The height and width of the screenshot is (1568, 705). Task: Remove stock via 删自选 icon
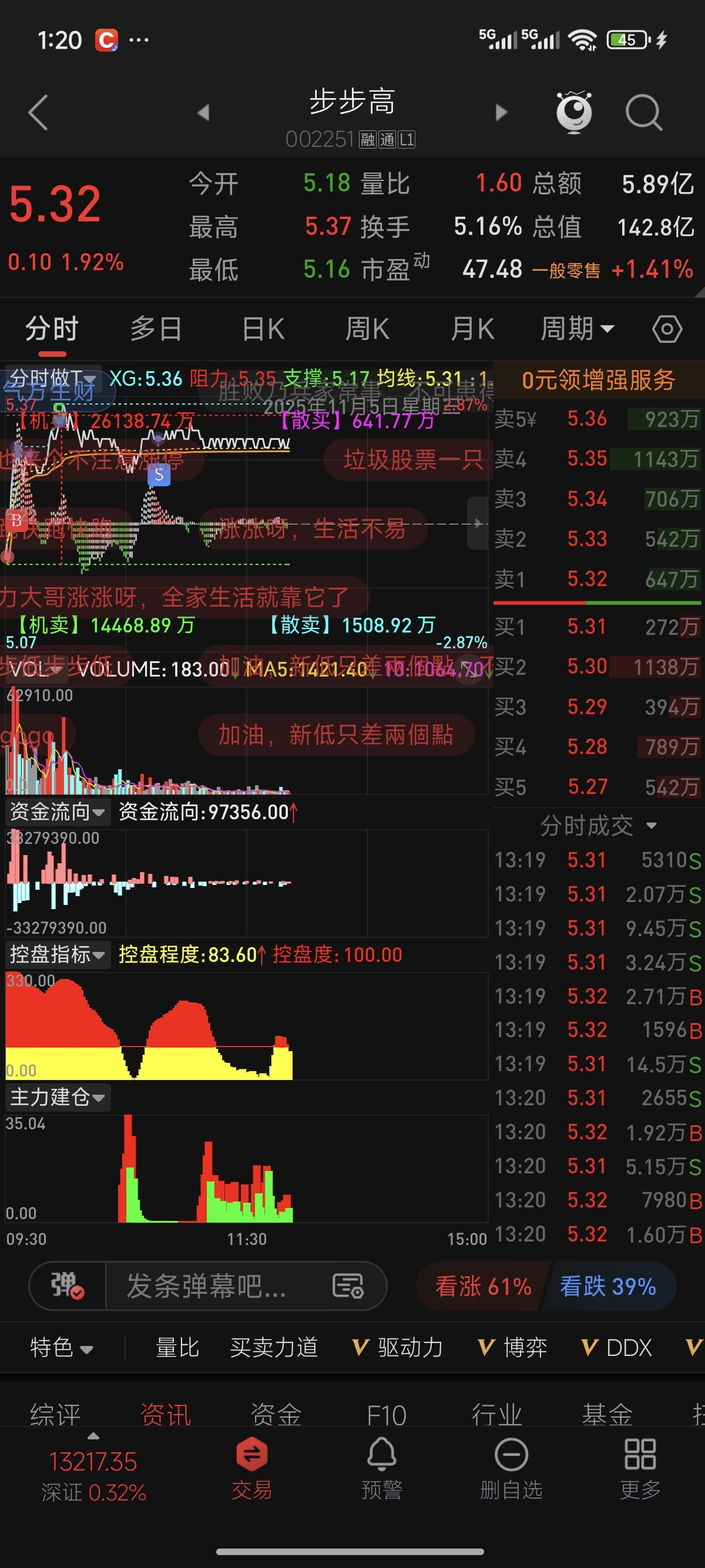tap(511, 1468)
